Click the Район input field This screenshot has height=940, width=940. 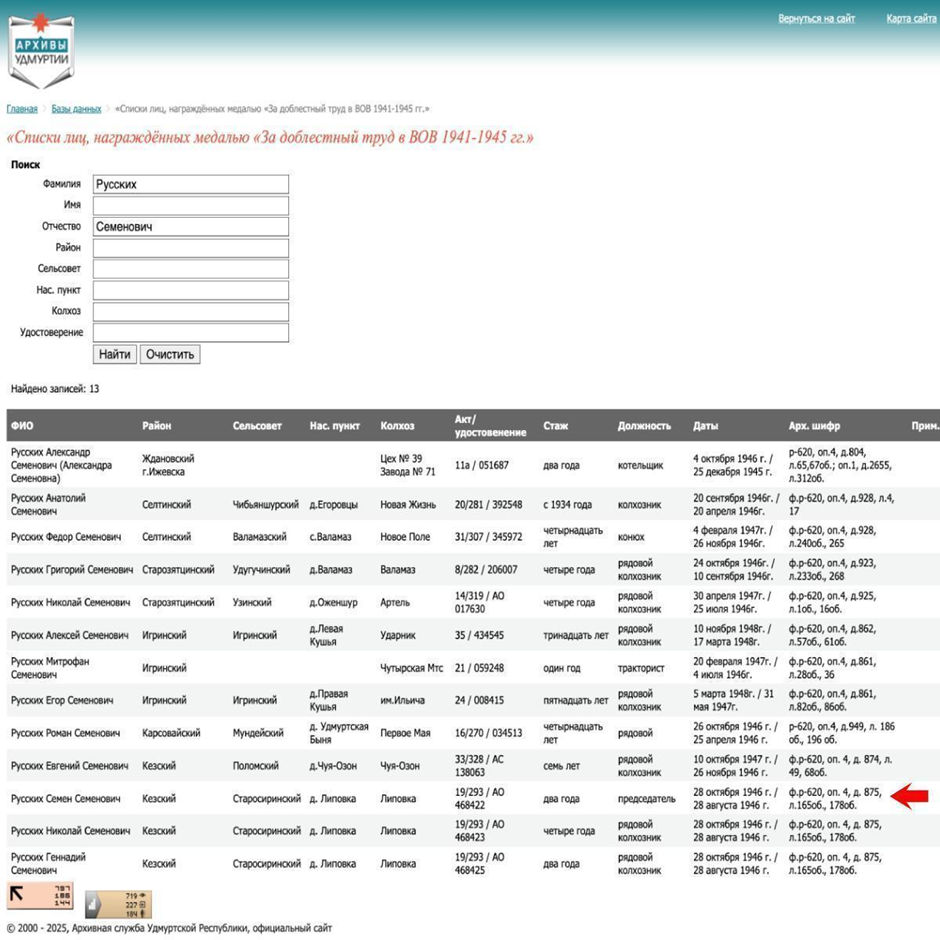click(190, 248)
